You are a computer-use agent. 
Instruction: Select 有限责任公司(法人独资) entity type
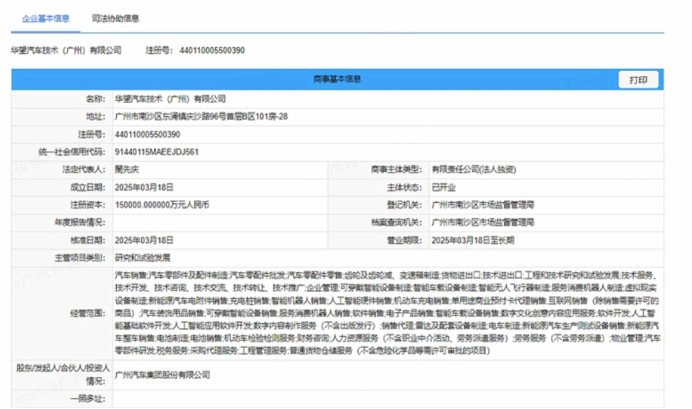coord(474,169)
